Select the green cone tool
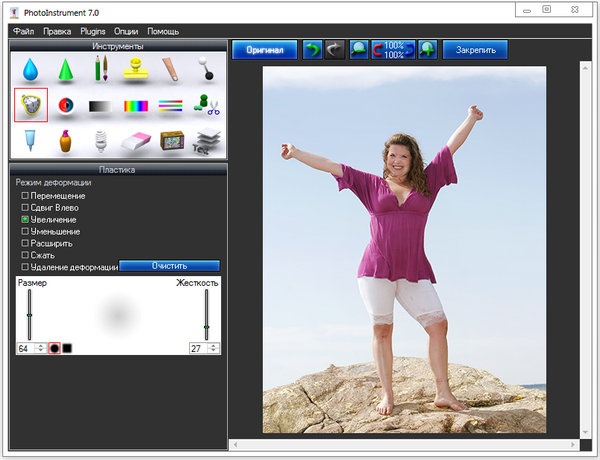Screen dimensions: 600x460 [x=65, y=70]
